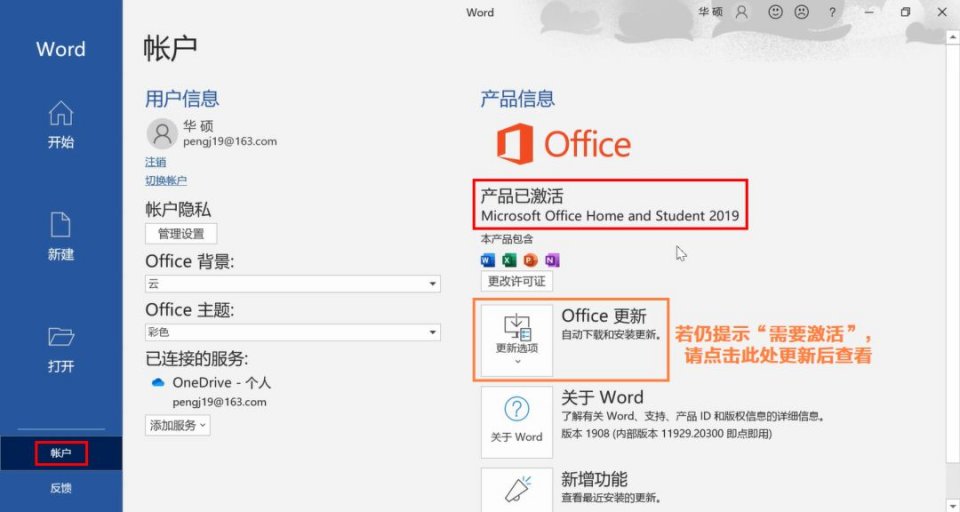Click the 注销 sign-out link
Viewport: 960px width, 512px height.
[x=156, y=162]
